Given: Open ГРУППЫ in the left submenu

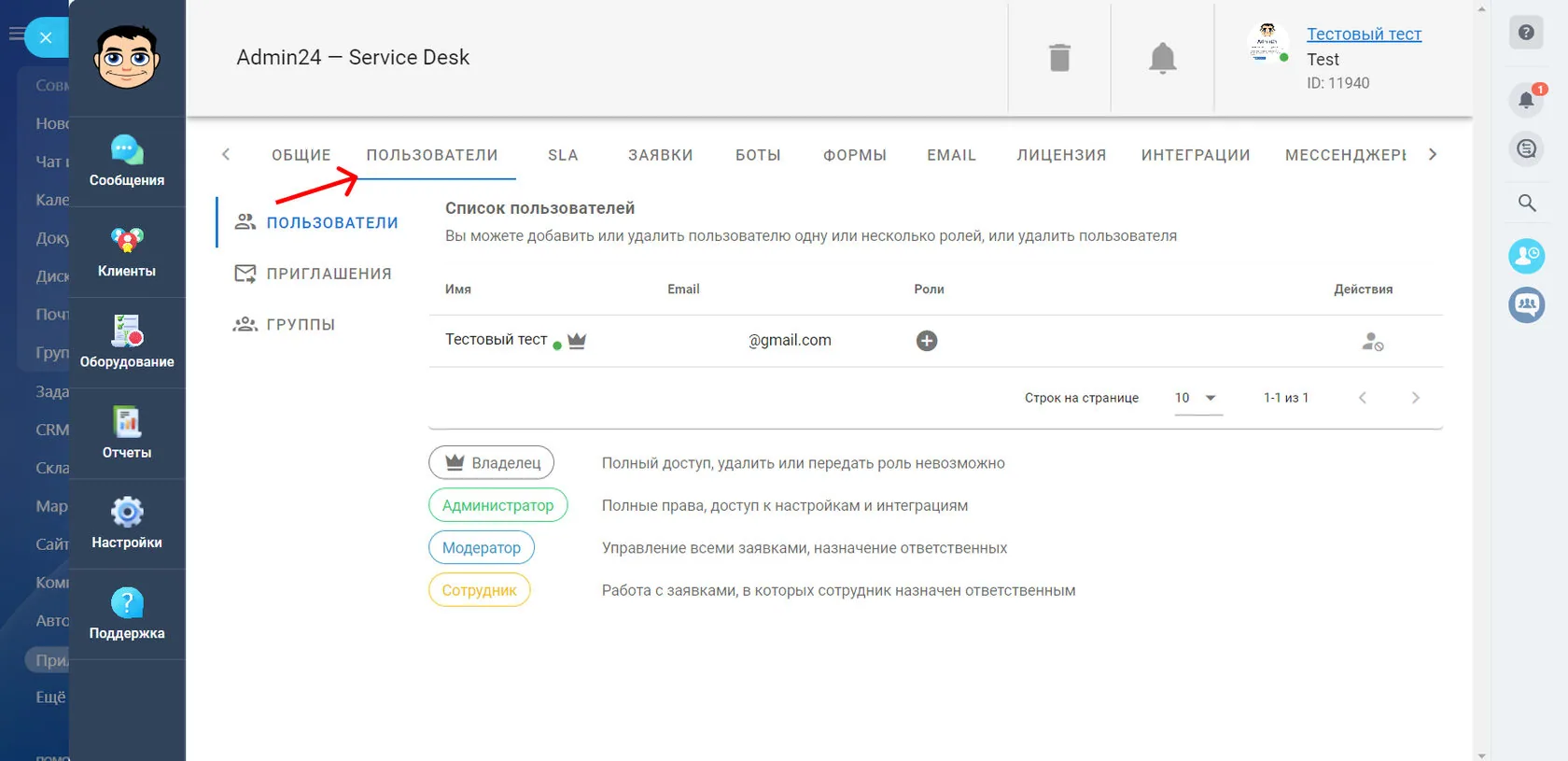Looking at the screenshot, I should (284, 324).
